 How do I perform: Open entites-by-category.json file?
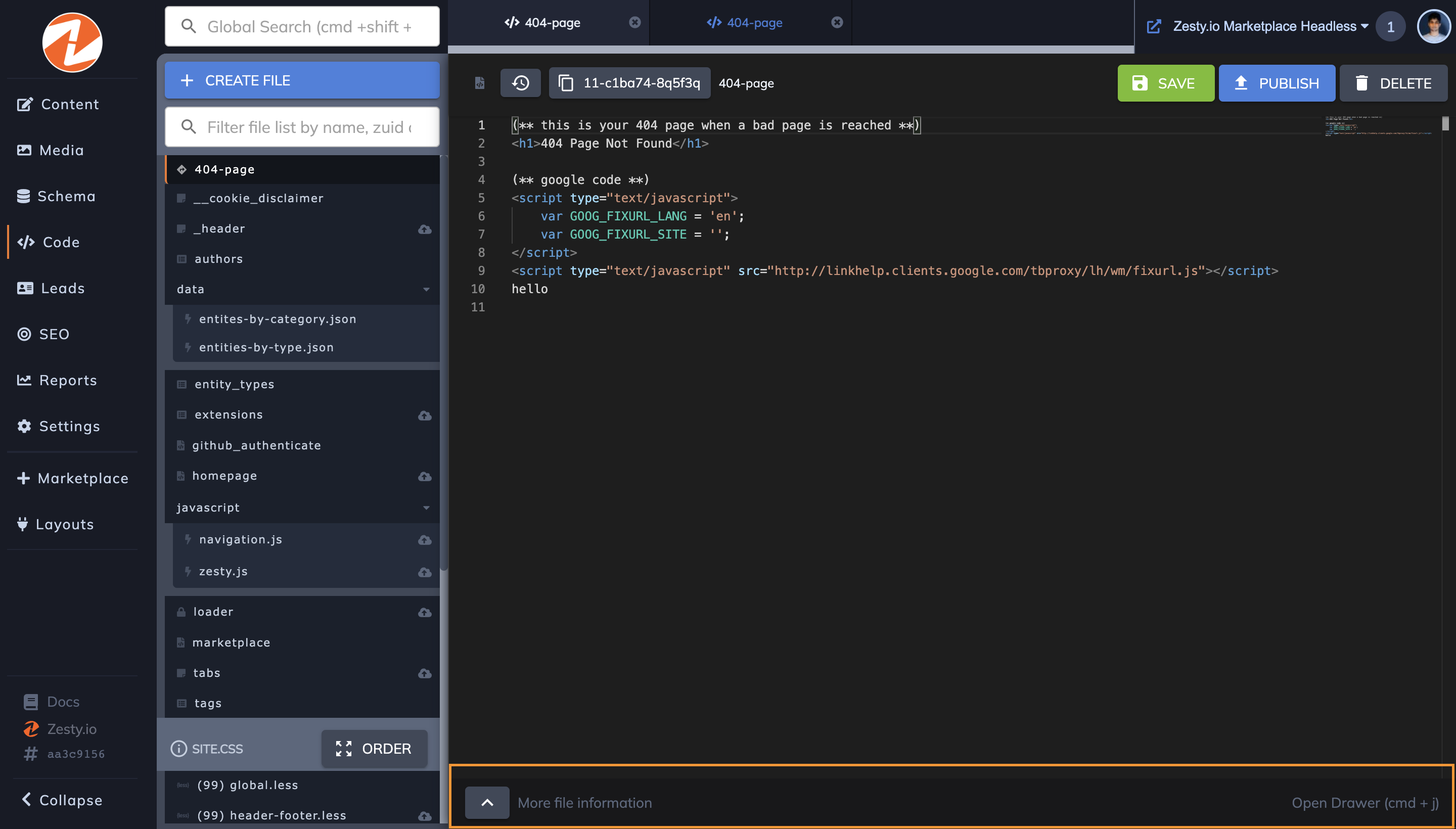tap(306, 319)
